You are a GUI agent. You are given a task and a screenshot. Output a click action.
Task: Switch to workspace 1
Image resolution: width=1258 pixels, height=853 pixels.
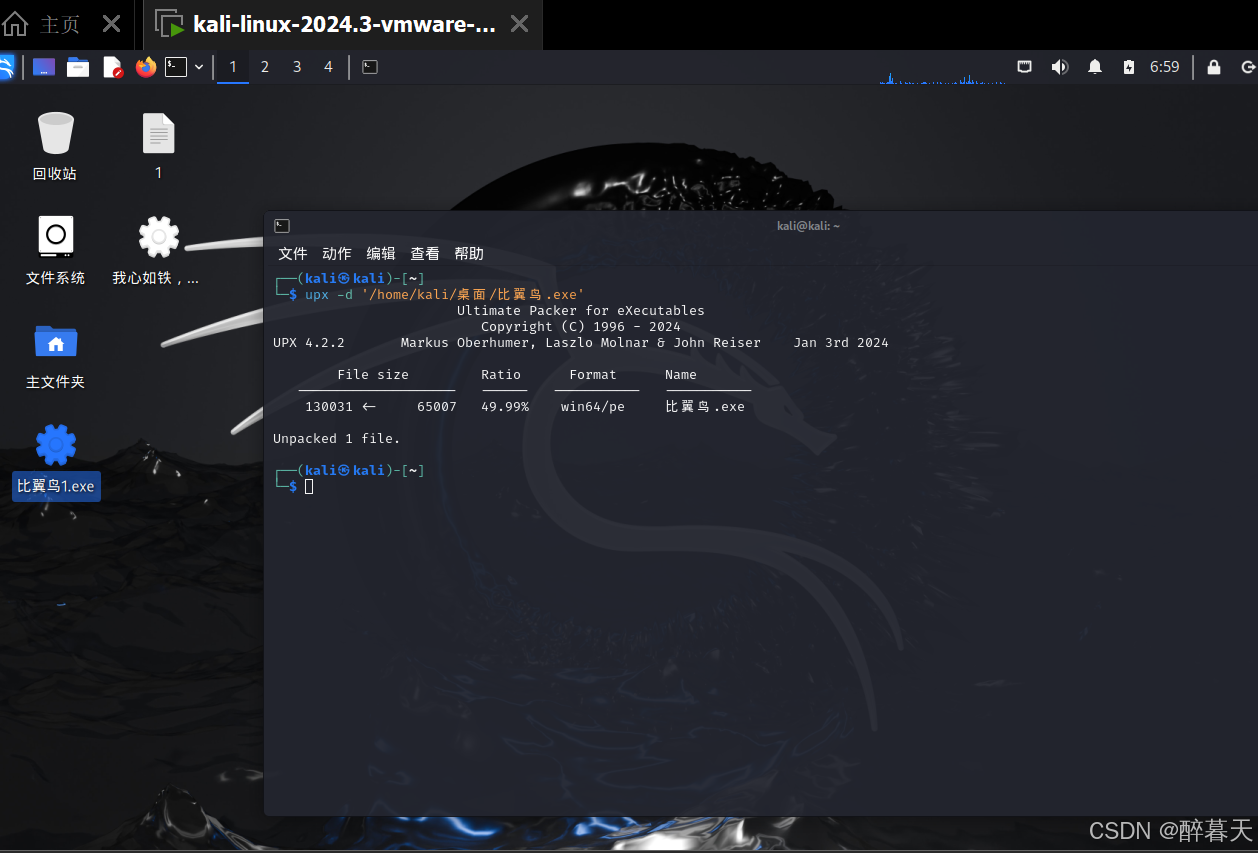pyautogui.click(x=233, y=67)
